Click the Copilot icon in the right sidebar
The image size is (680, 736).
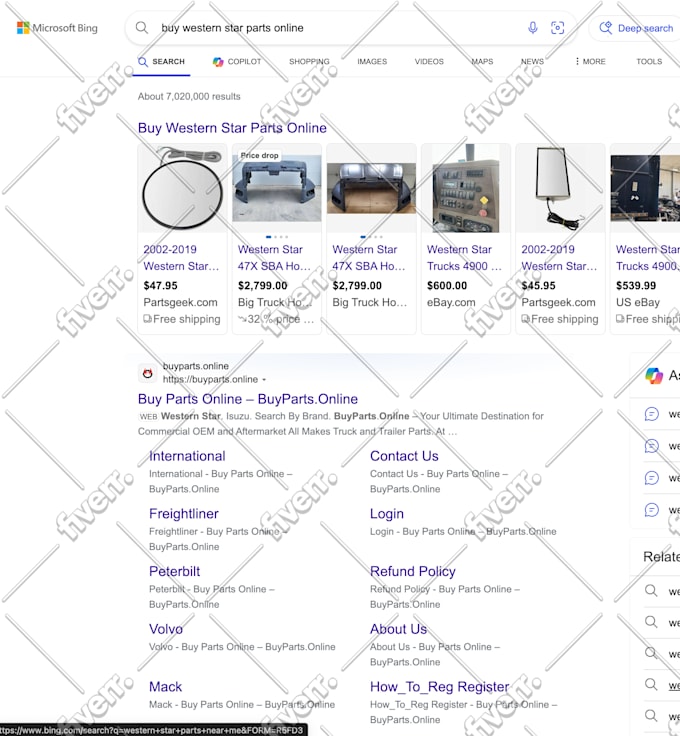[x=654, y=376]
